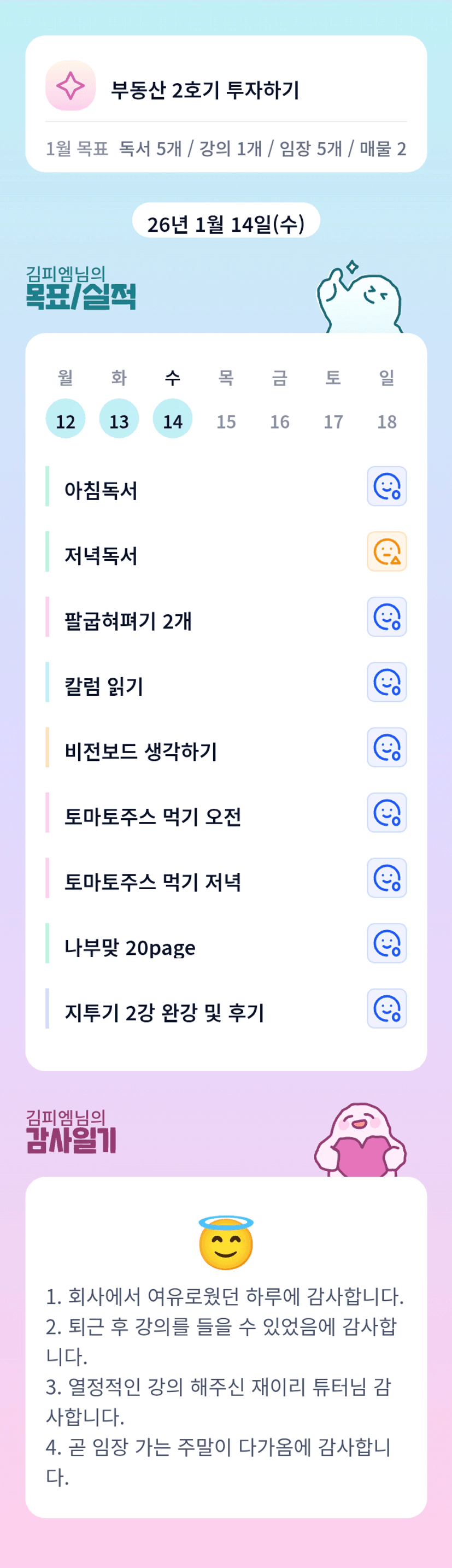
Task: Open the 부동산 2호기 투자하기 goal title
Action: pyautogui.click(x=205, y=90)
